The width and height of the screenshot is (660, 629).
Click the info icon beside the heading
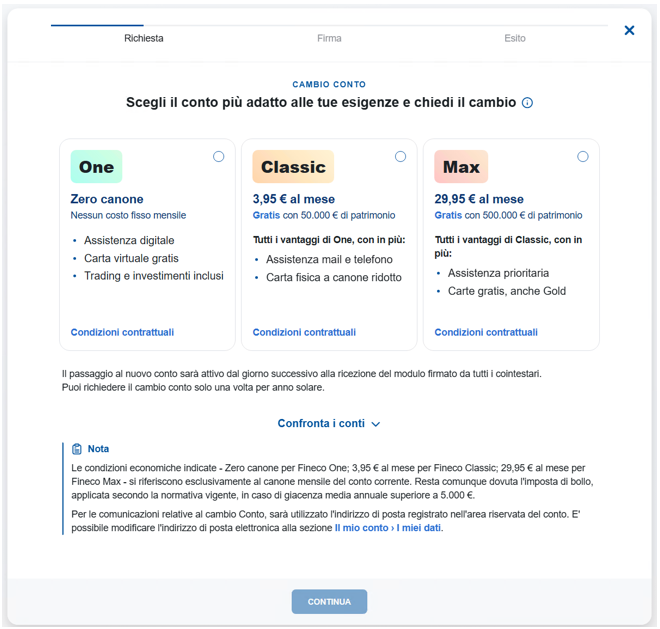pos(527,103)
